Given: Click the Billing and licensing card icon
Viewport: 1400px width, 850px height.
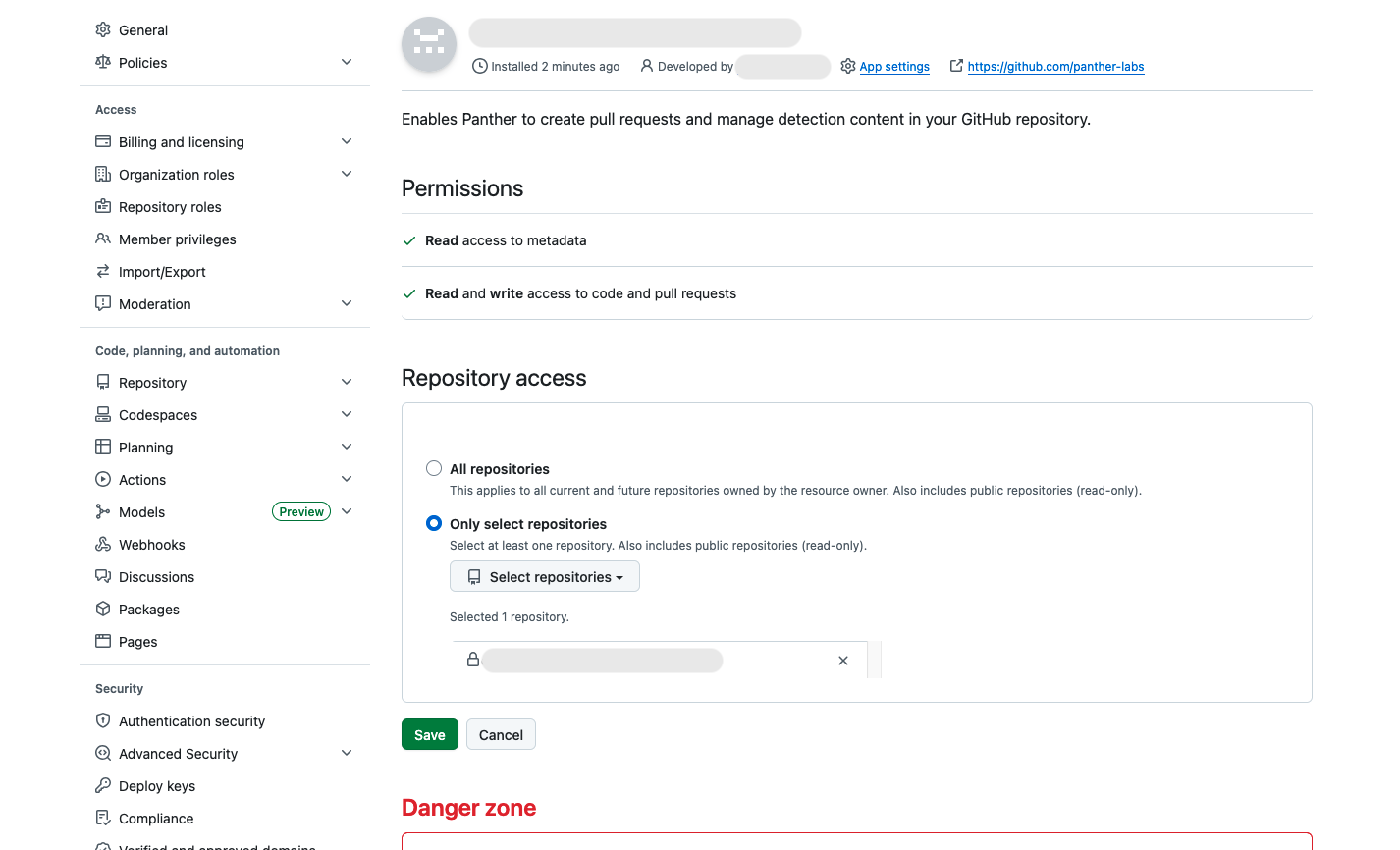Looking at the screenshot, I should tap(103, 142).
